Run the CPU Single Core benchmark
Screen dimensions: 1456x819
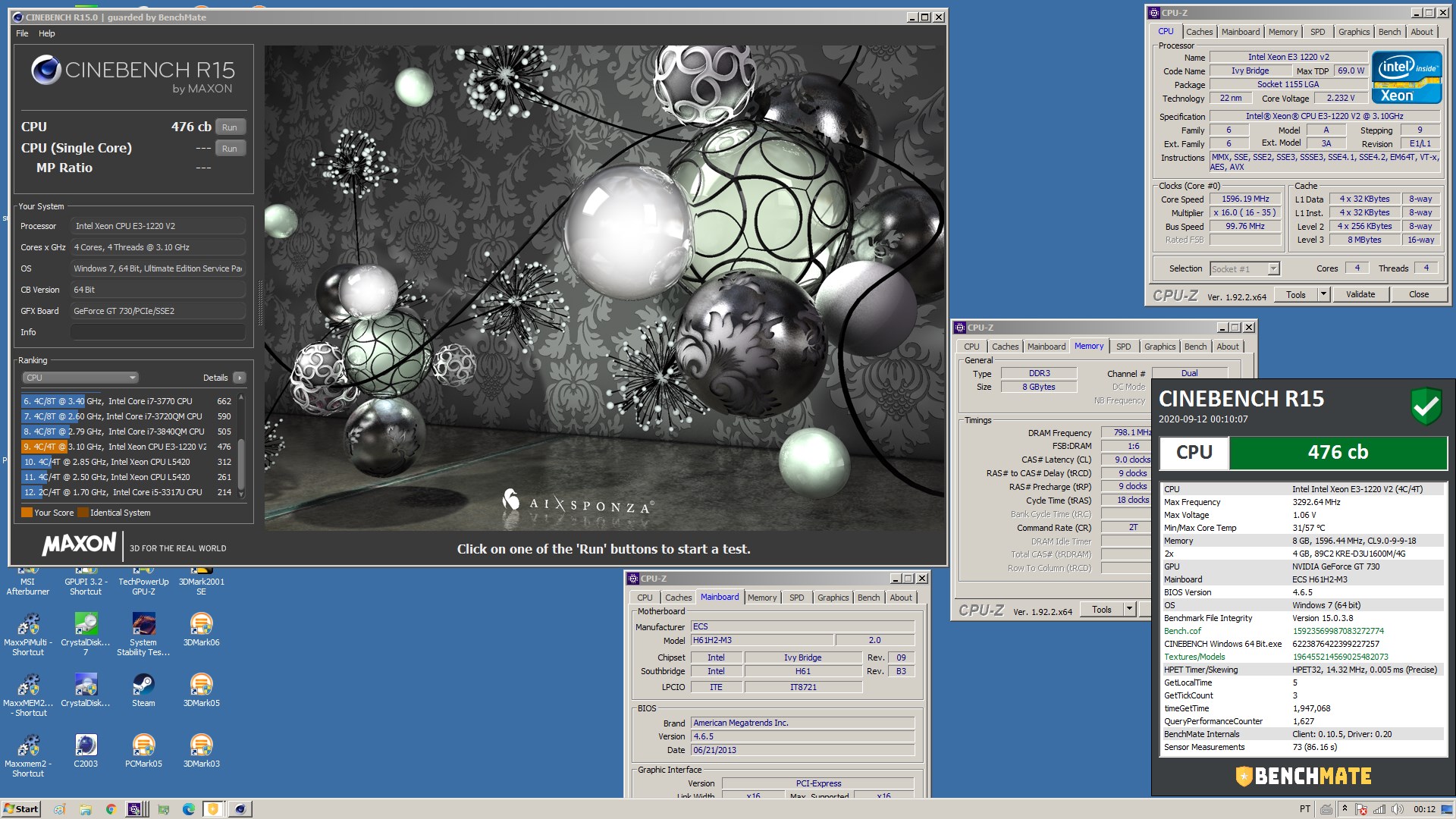[230, 149]
